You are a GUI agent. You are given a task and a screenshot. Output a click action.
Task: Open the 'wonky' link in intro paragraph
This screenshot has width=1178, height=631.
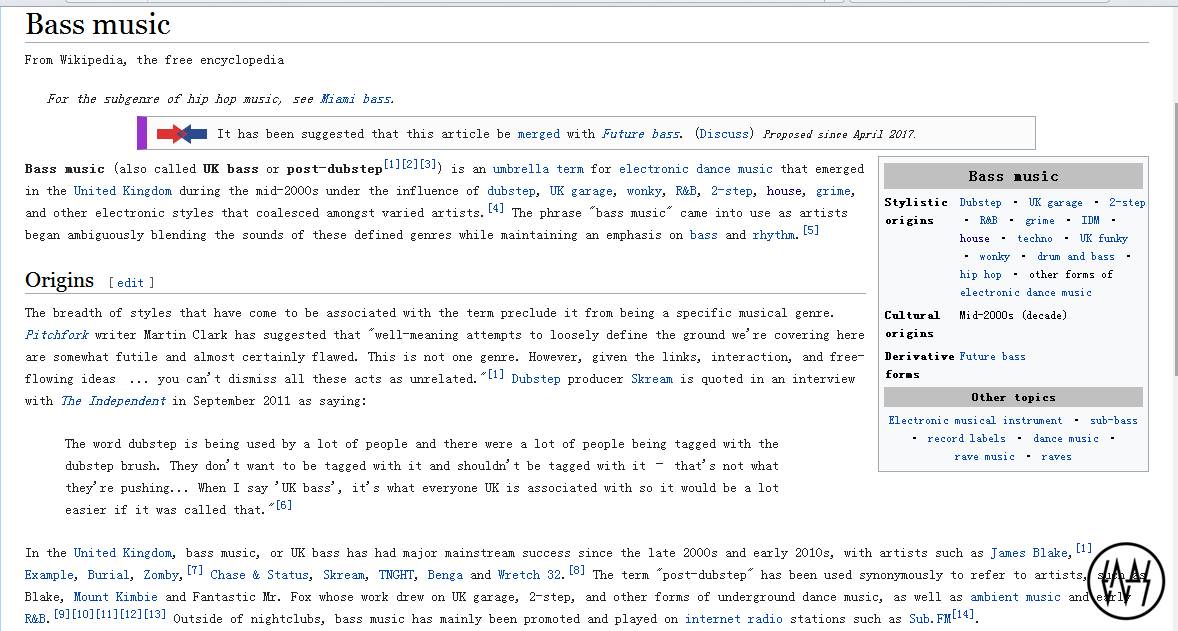pyautogui.click(x=644, y=191)
